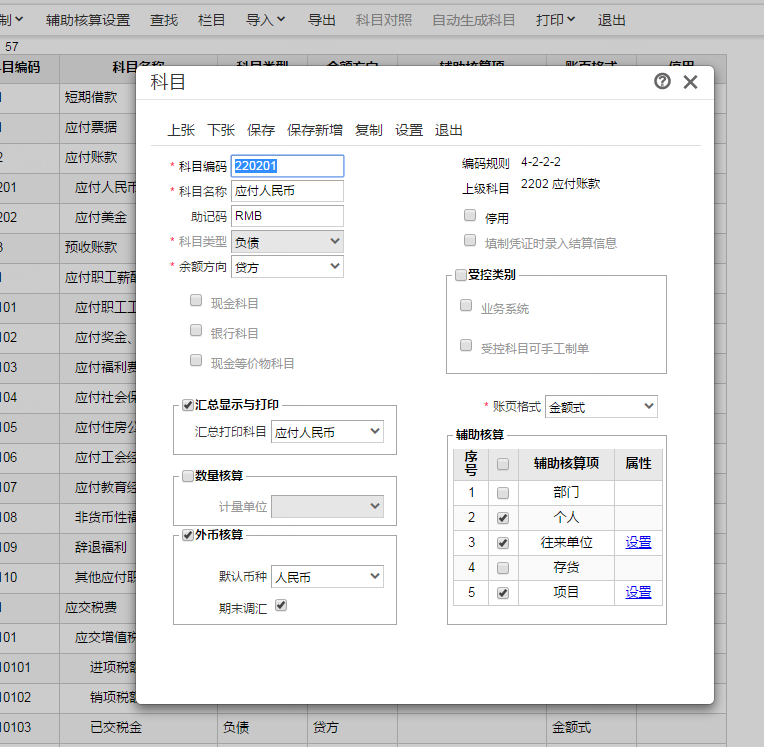This screenshot has height=747, width=764.
Task: Click 保存新增 in the dialog
Action: [315, 130]
